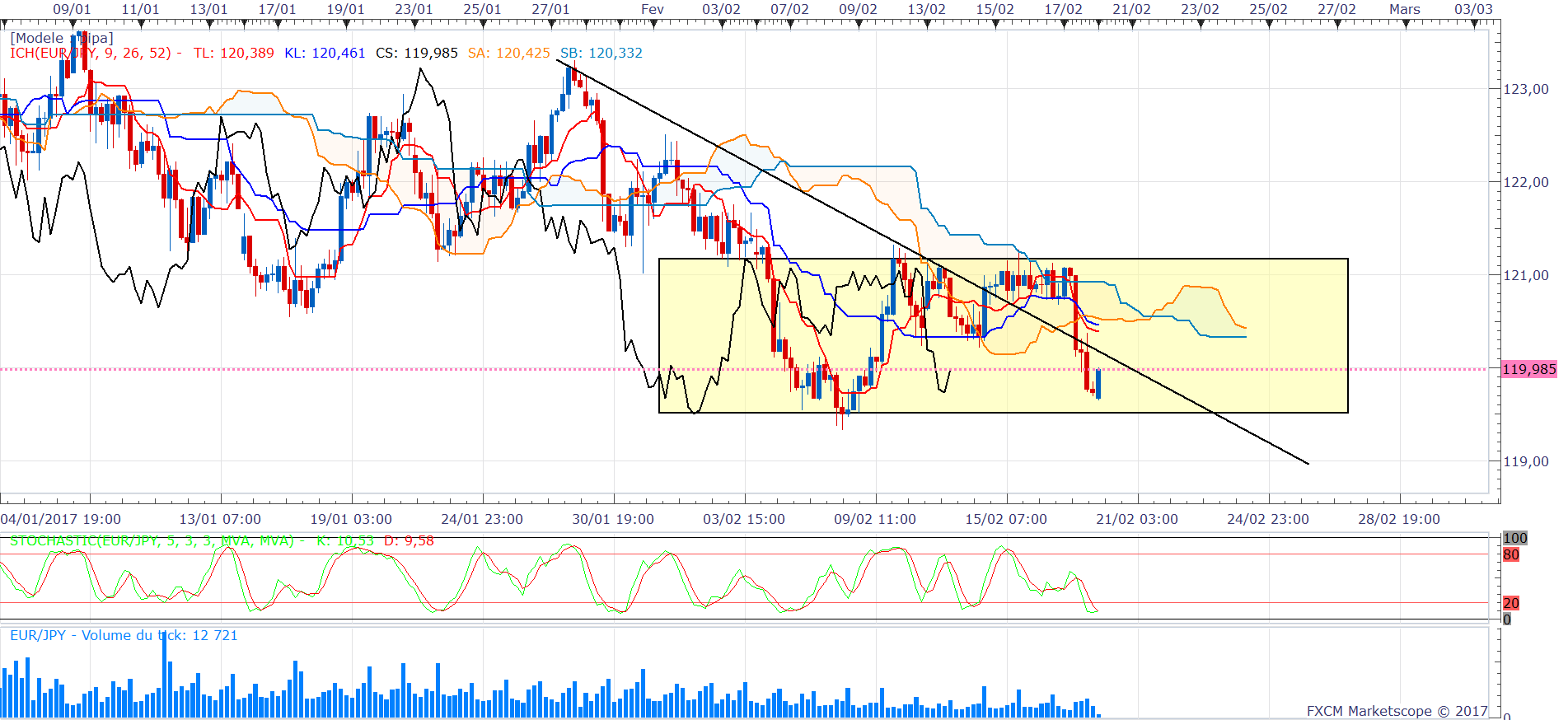Select the TL: 120,389 legend value
The height and width of the screenshot is (720, 1568).
pos(234,53)
